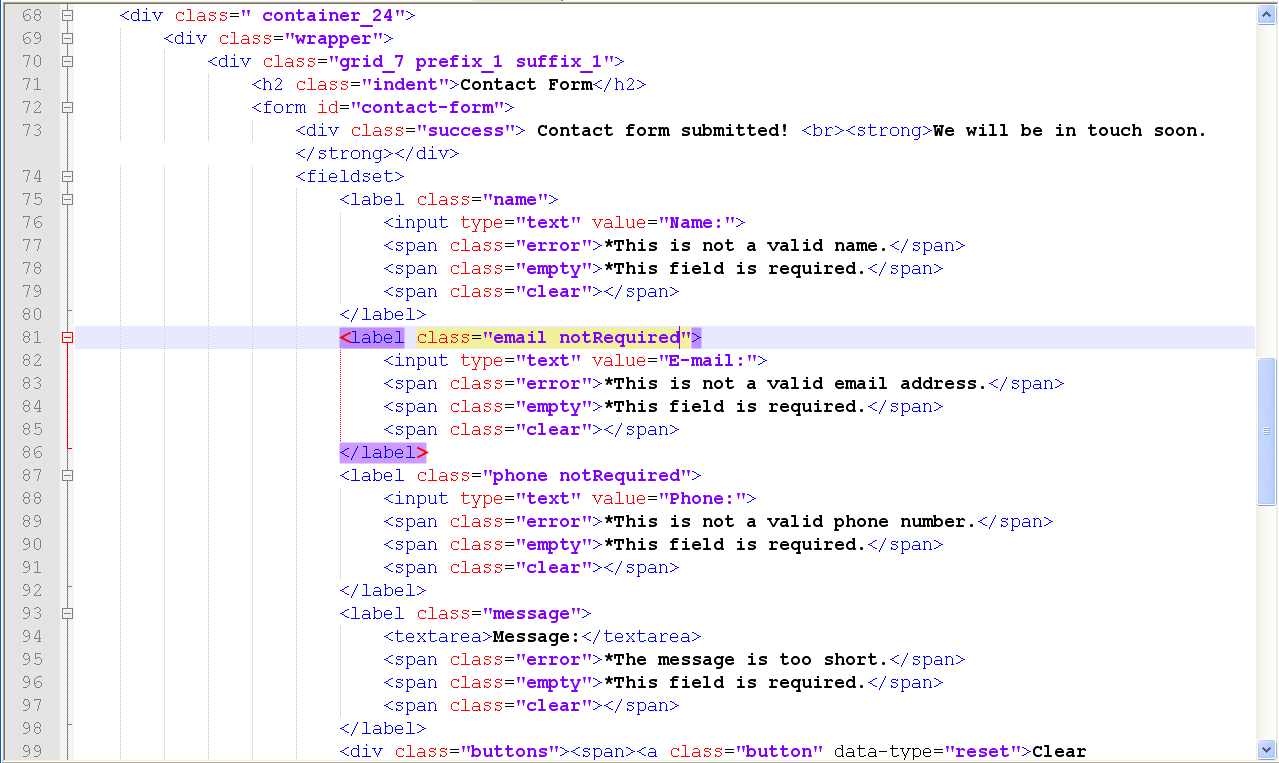This screenshot has width=1279, height=763.
Task: Collapse the red email label fold marker
Action: 67,338
